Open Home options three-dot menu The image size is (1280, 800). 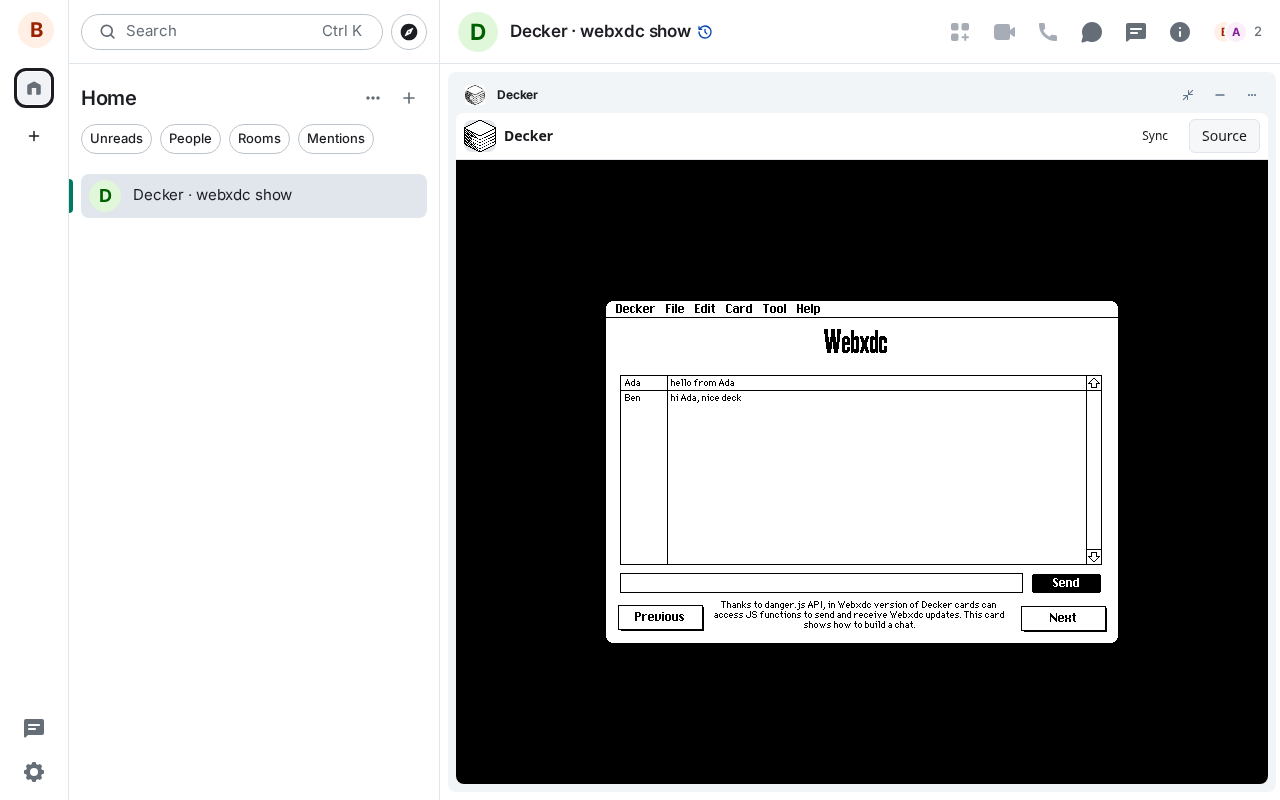click(x=373, y=98)
